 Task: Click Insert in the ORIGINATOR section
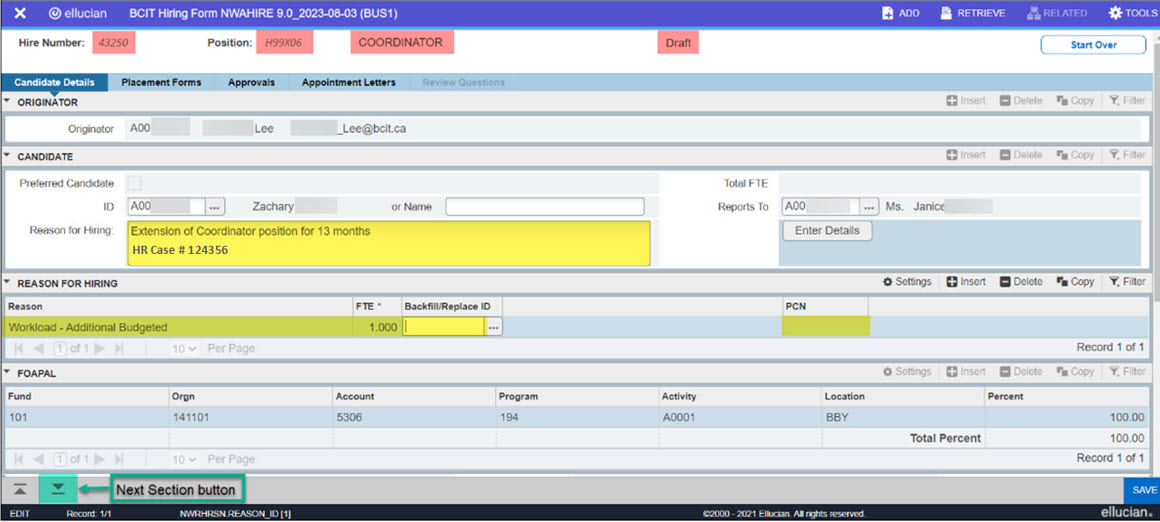pos(966,101)
